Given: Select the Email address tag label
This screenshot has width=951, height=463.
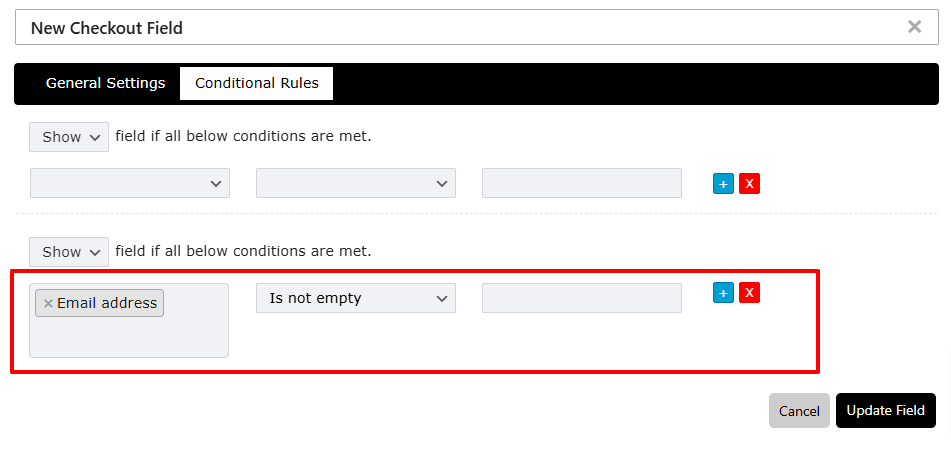Looking at the screenshot, I should tap(107, 304).
